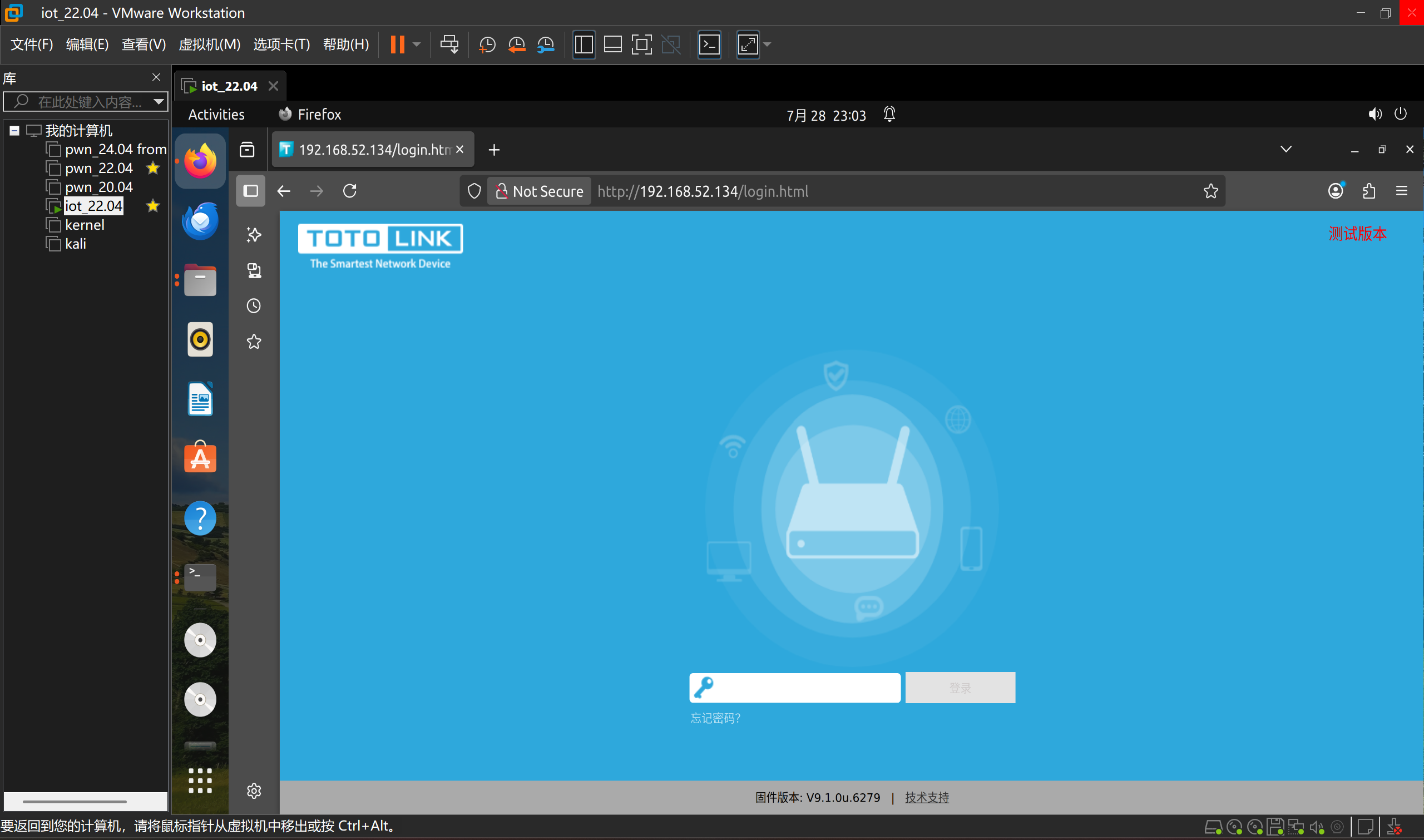Open the 虚拟机(M) menu

[x=209, y=44]
